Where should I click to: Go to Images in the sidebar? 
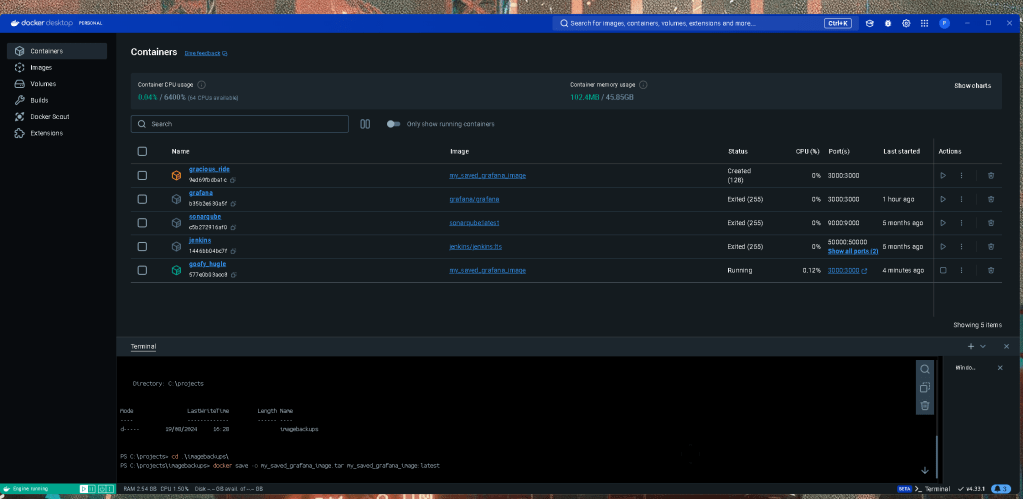(57, 67)
